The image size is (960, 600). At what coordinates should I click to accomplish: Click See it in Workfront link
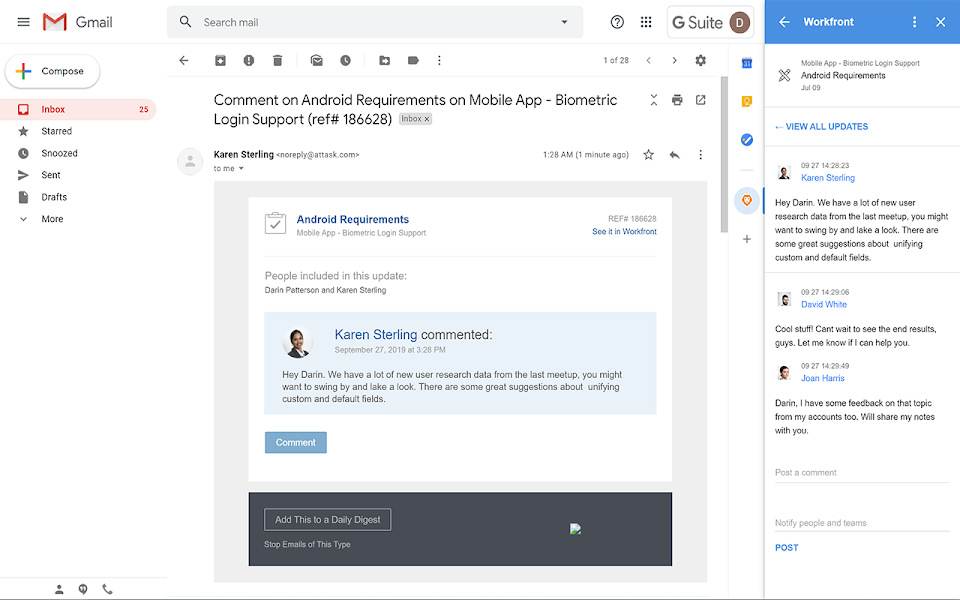pos(624,231)
